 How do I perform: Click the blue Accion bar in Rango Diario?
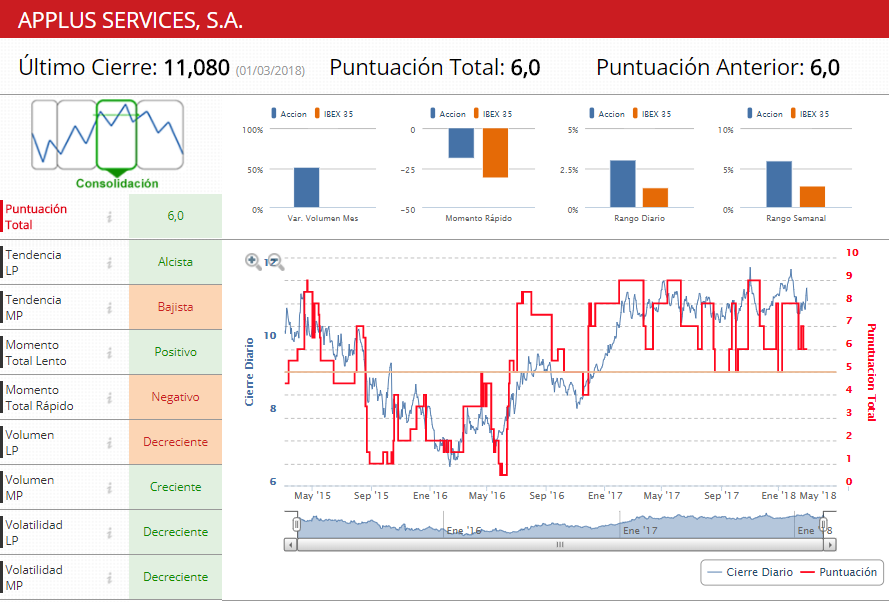[622, 184]
